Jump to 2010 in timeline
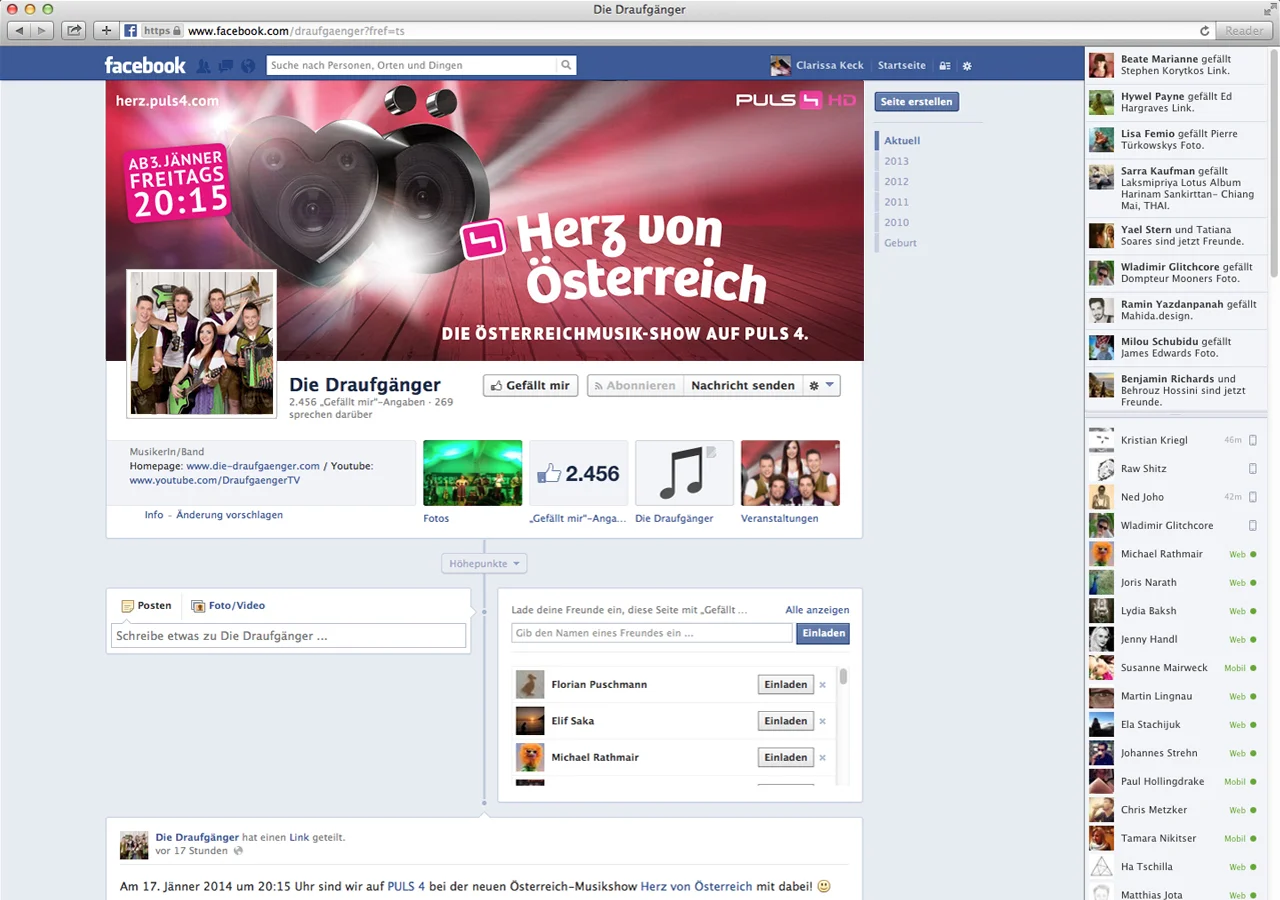Screen dimensions: 1280x900 [896, 223]
